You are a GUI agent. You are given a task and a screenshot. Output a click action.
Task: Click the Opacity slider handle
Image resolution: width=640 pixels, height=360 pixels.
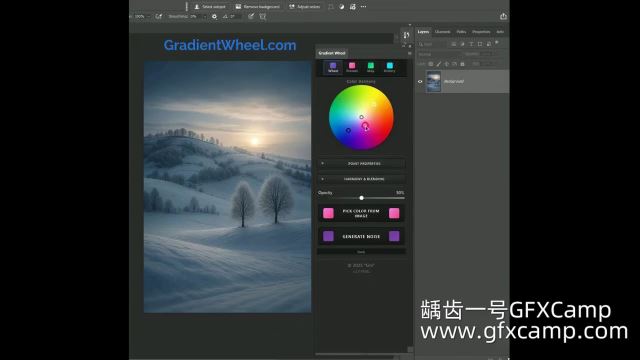tap(361, 198)
